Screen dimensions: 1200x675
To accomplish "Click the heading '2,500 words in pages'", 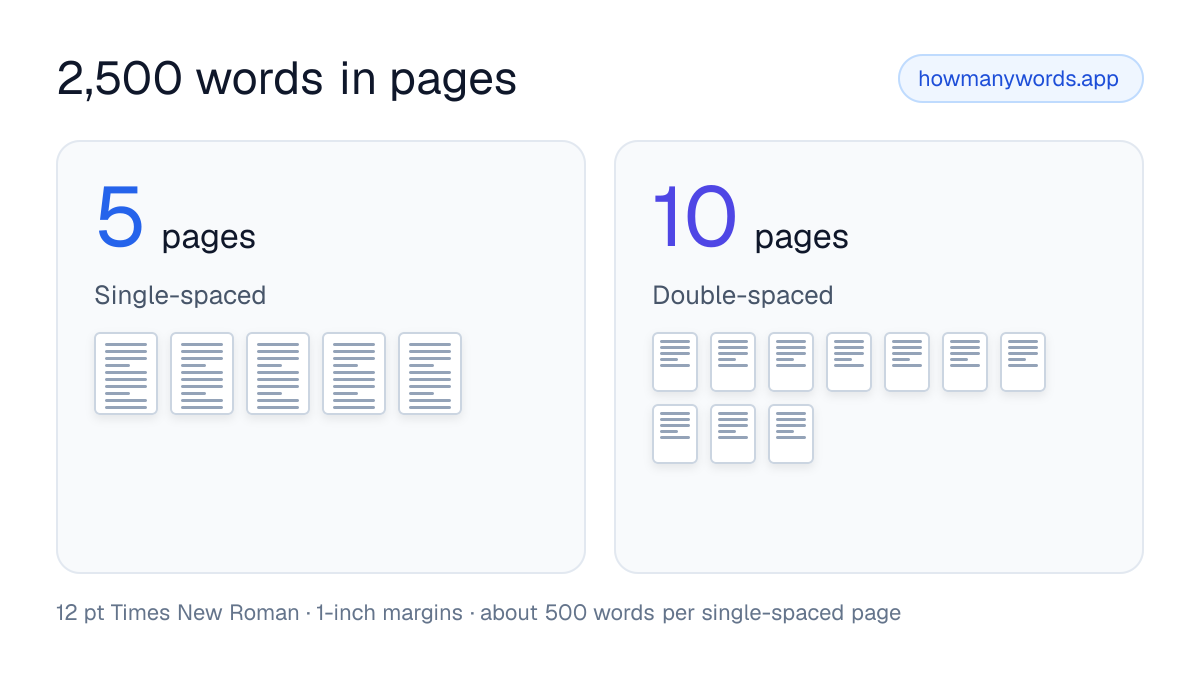I will (287, 79).
